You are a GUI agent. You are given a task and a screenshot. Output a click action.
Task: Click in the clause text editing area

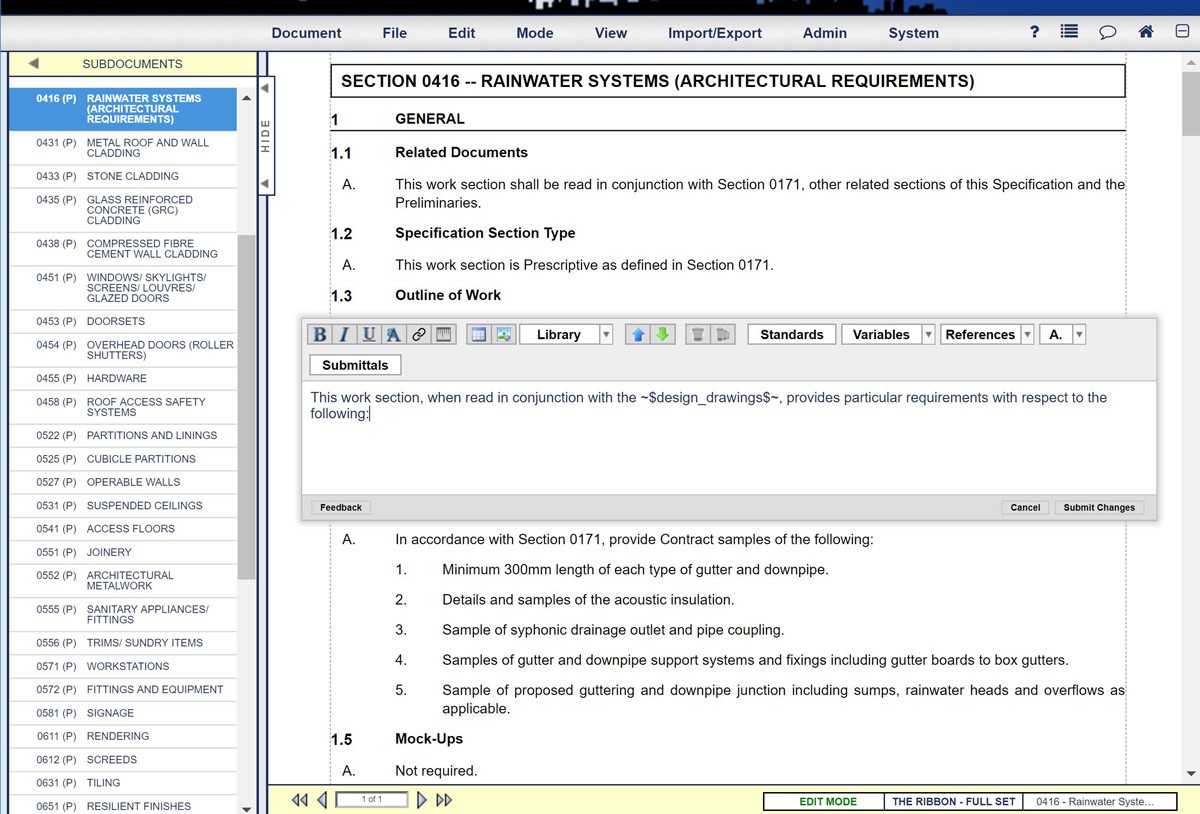729,437
